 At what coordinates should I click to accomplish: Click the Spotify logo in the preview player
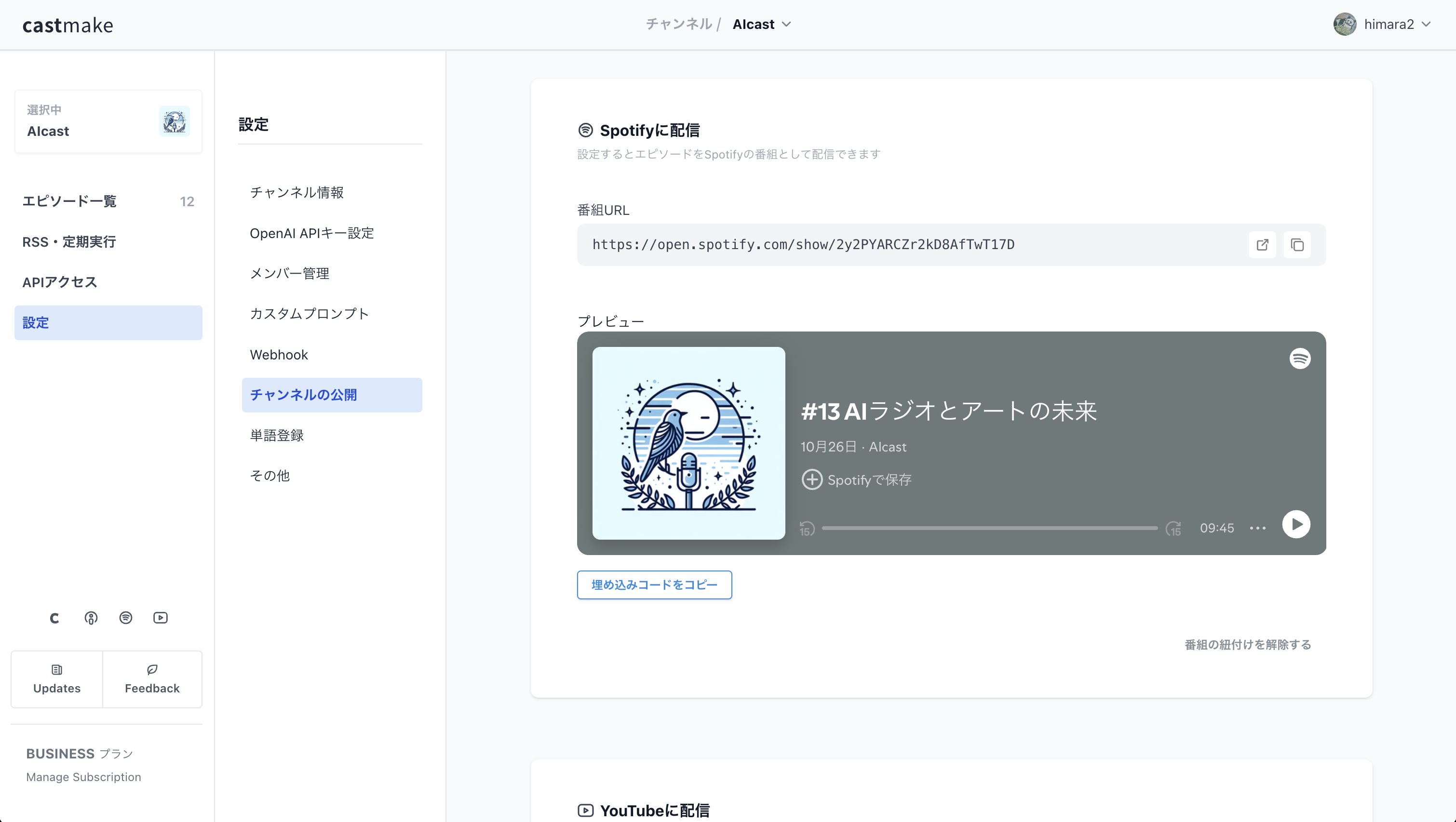(x=1300, y=358)
